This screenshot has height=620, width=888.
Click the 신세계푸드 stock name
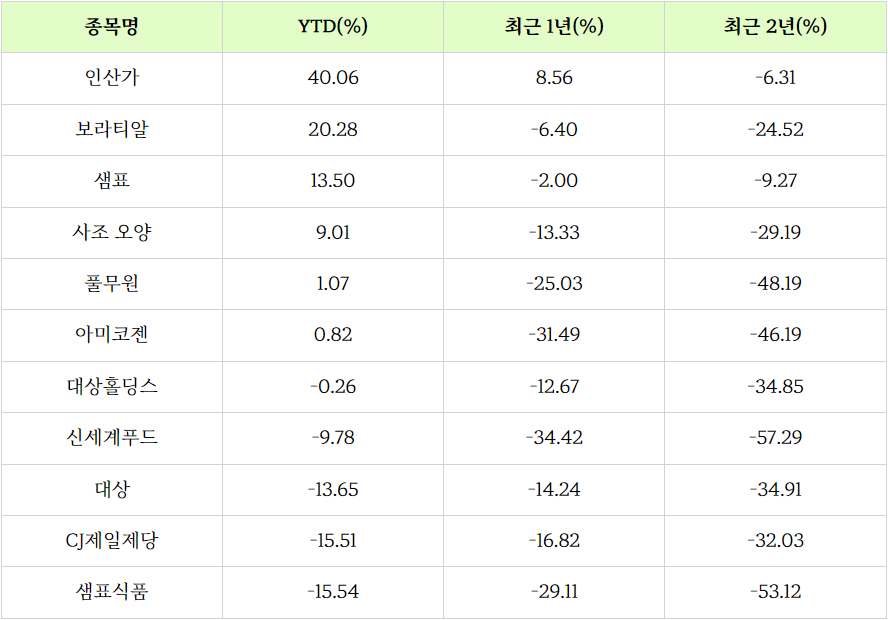[x=112, y=438]
